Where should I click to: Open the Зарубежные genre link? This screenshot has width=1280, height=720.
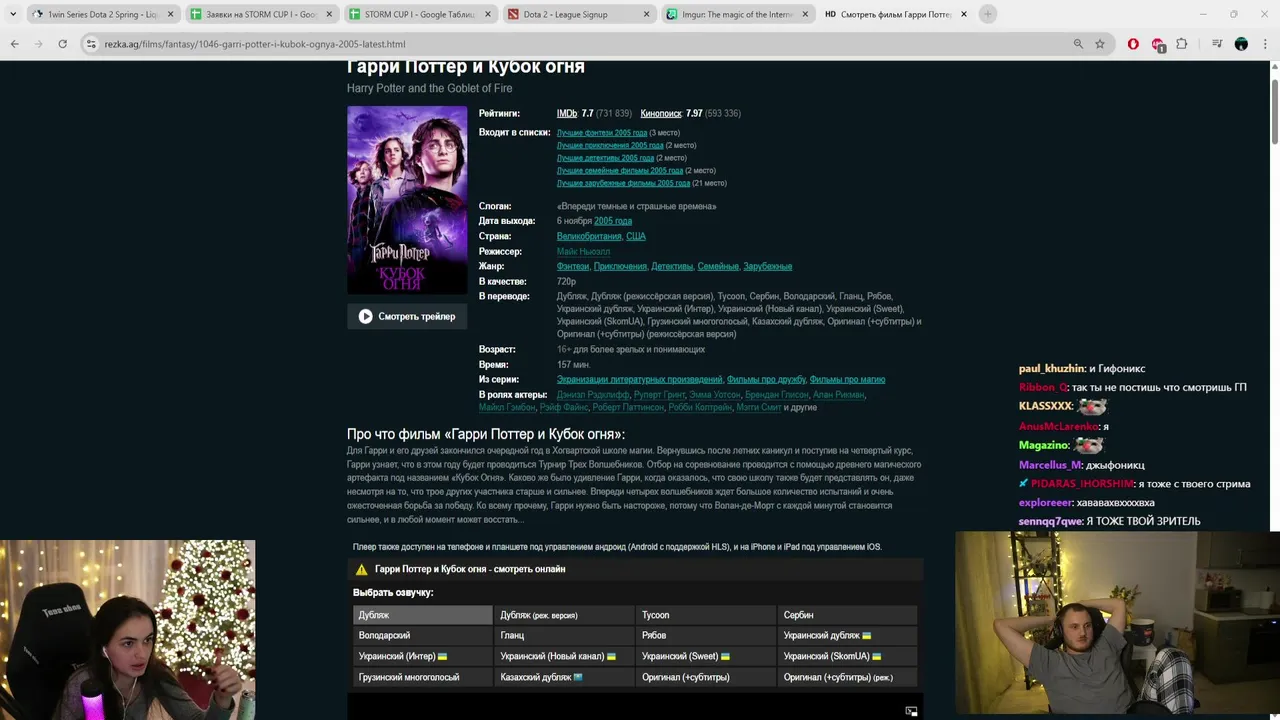(768, 266)
